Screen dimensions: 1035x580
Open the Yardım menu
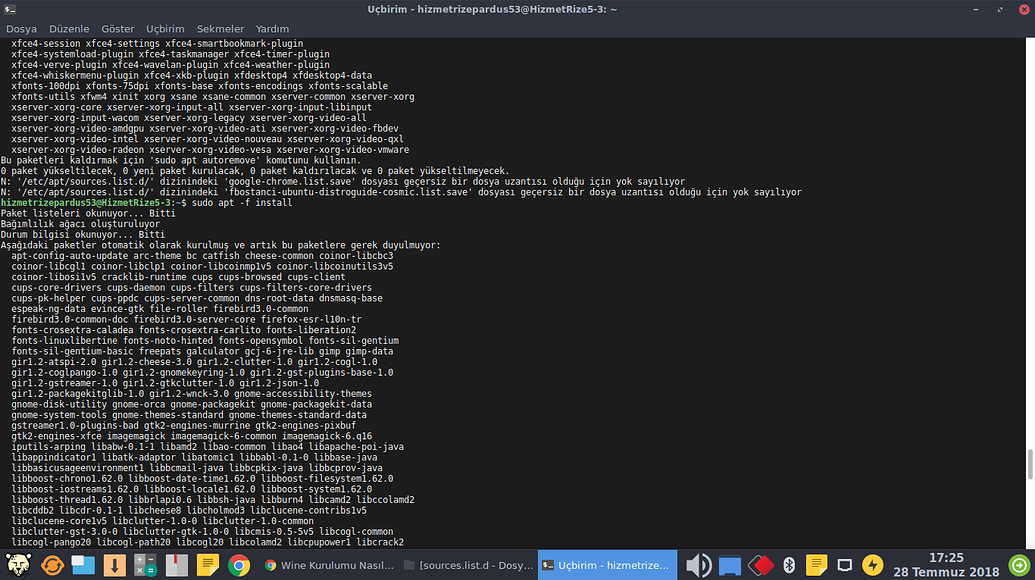272,28
